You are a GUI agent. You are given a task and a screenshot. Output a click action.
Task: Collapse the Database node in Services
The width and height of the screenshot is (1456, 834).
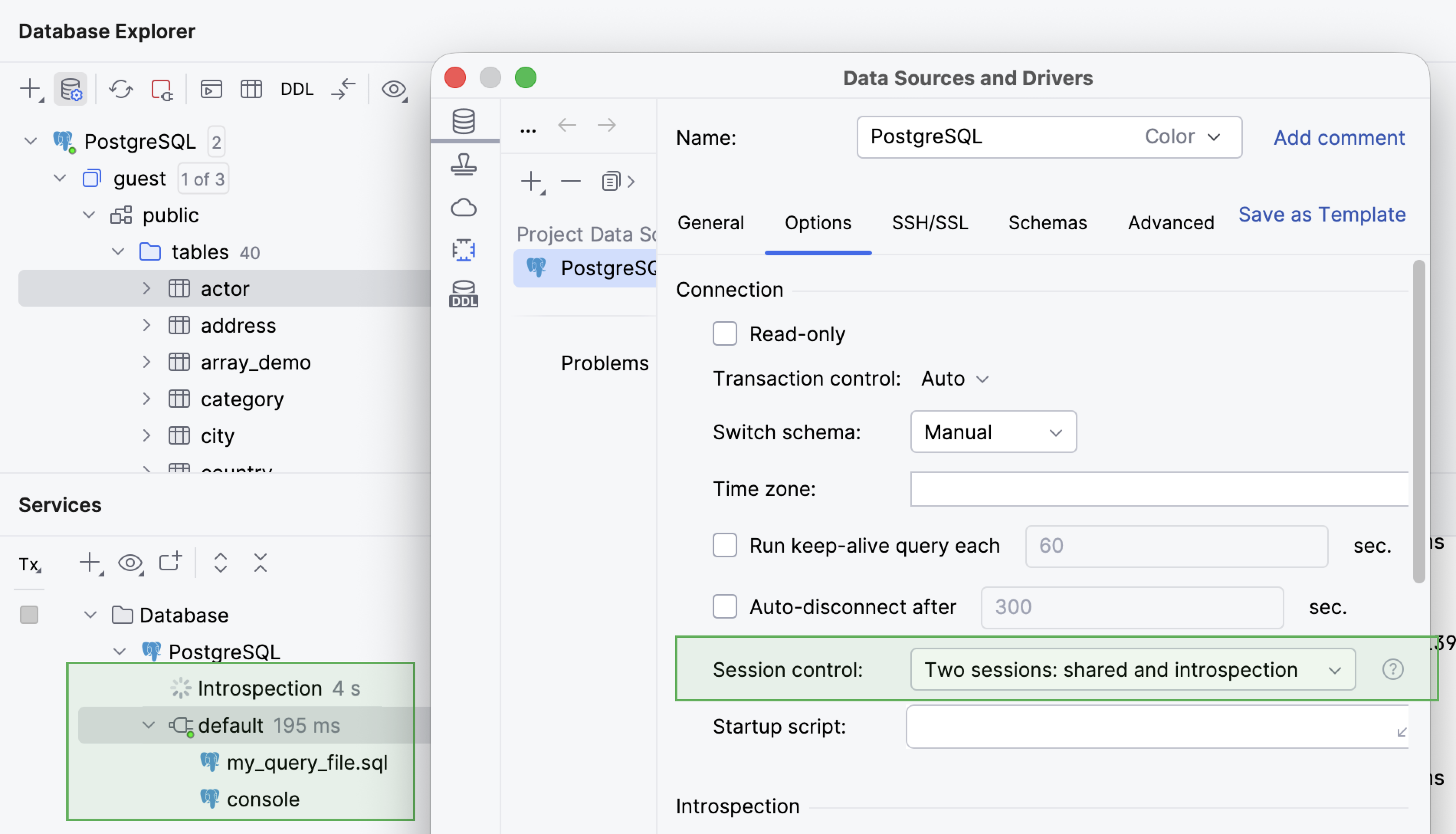tap(90, 615)
